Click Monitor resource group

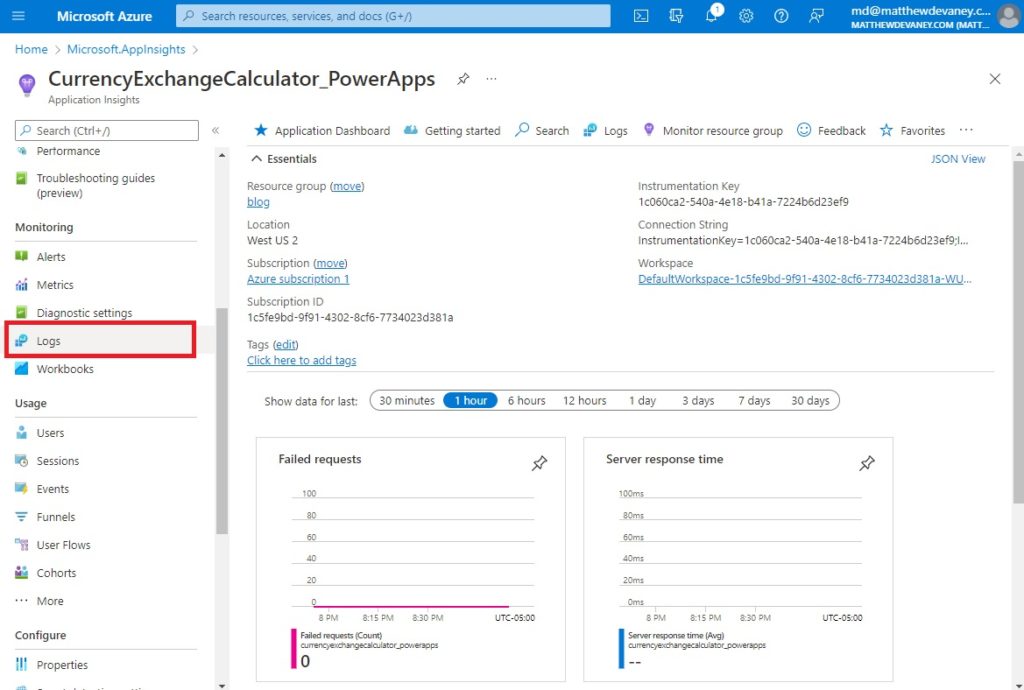click(713, 131)
